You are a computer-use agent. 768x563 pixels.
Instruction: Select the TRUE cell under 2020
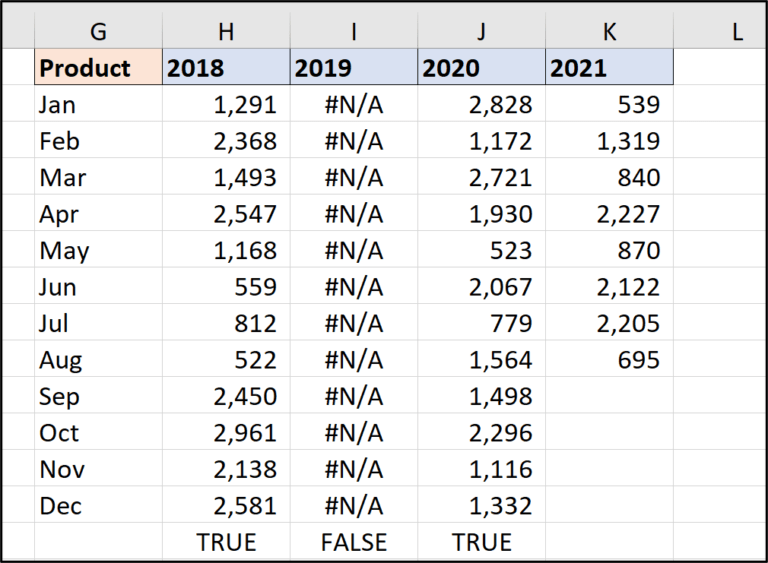[482, 542]
